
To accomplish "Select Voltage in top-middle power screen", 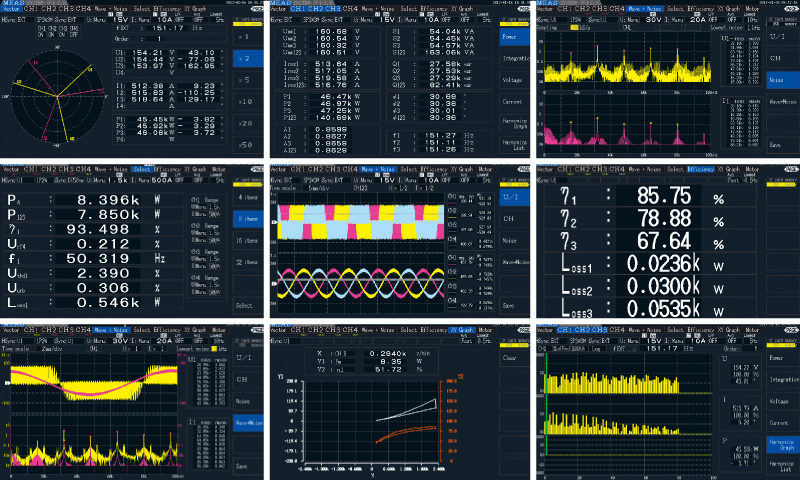I will pyautogui.click(x=514, y=80).
